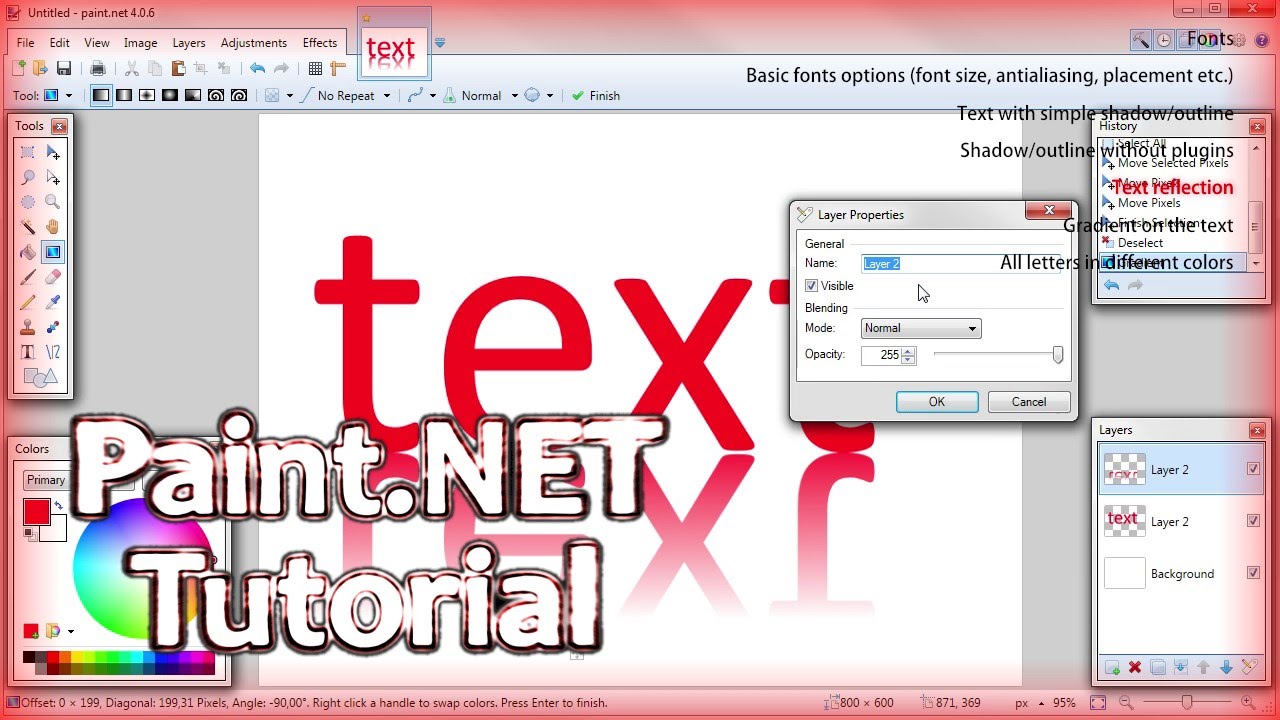1280x720 pixels.
Task: Open layer properties icon in Layers panel
Action: 1249,667
